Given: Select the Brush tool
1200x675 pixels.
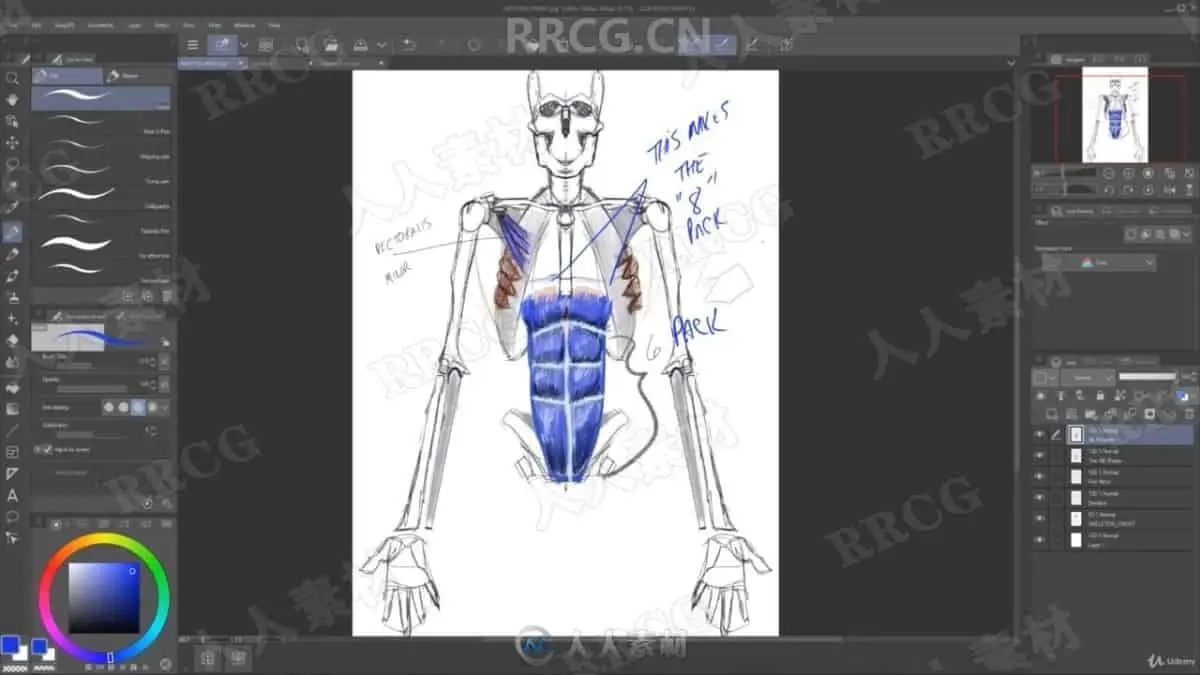Looking at the screenshot, I should click(12, 275).
